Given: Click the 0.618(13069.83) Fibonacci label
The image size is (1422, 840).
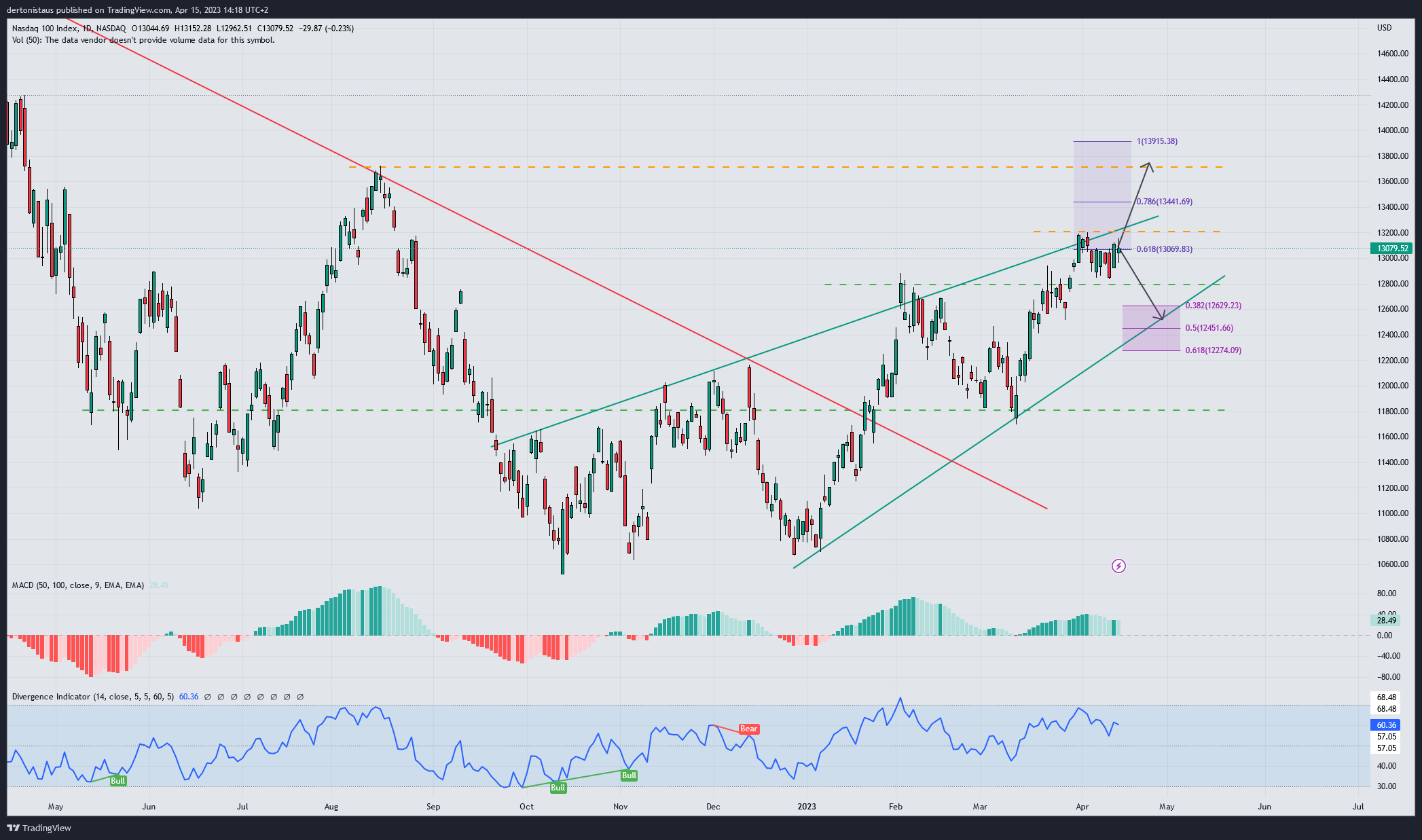Looking at the screenshot, I should (x=1165, y=249).
